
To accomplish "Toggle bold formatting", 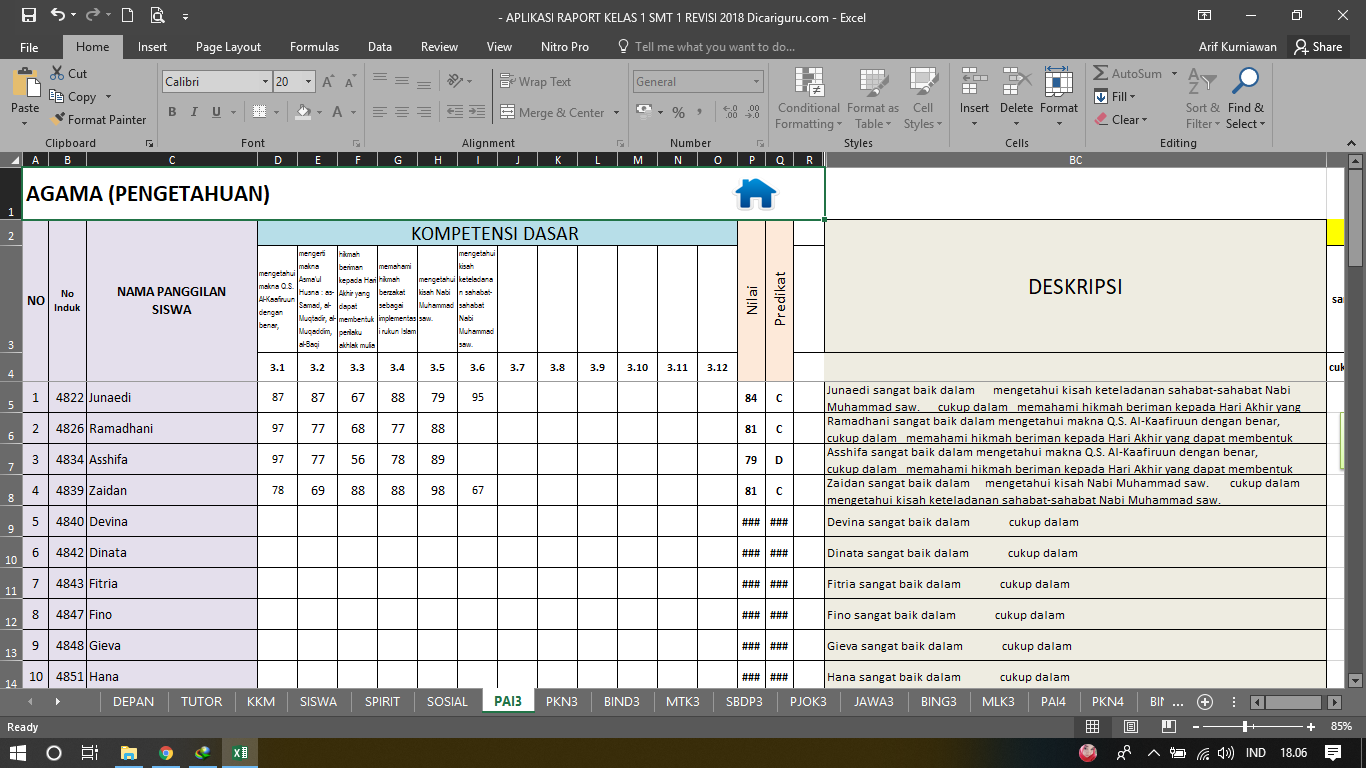I will (172, 112).
